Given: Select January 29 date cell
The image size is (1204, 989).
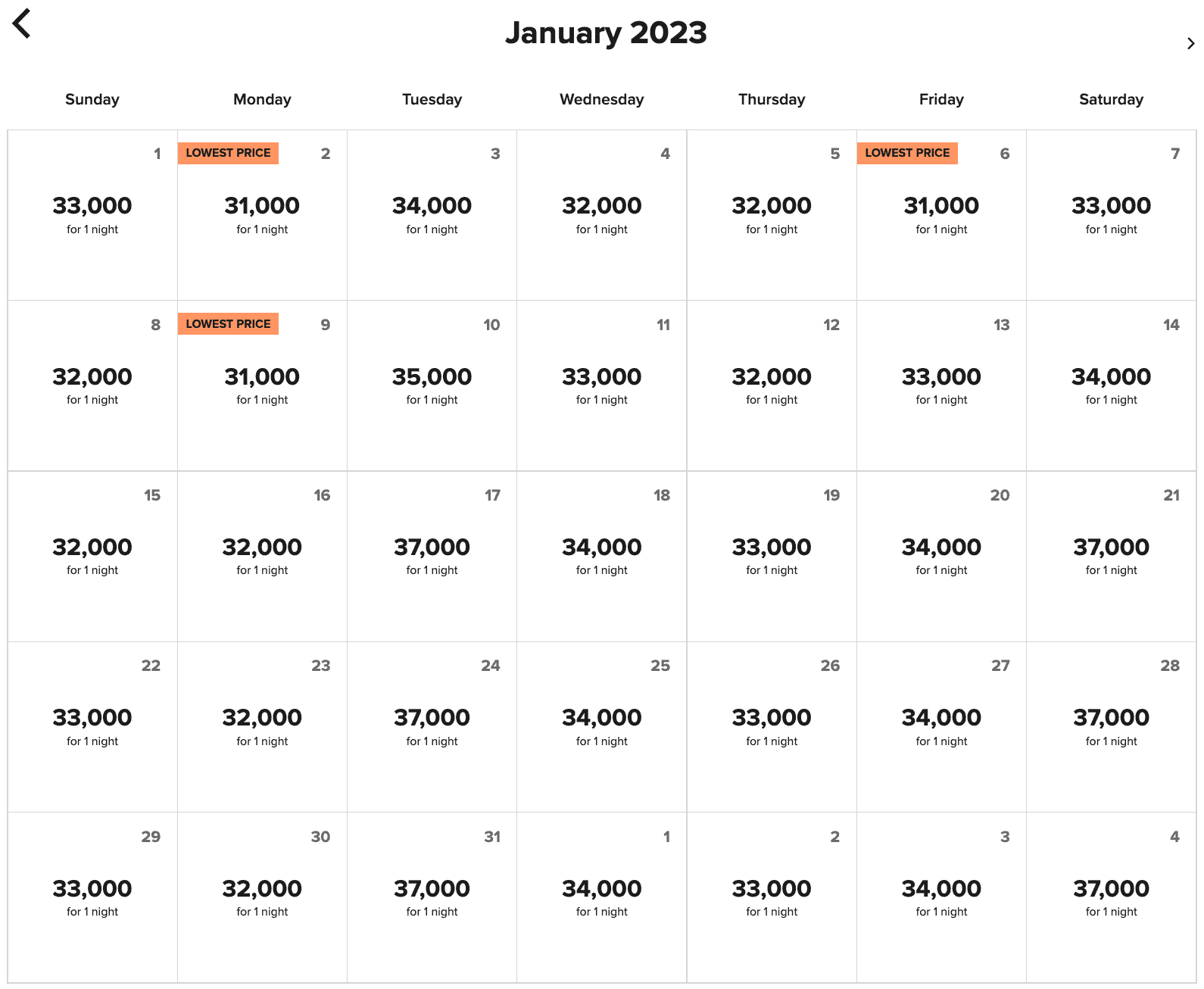Looking at the screenshot, I should 92,897.
